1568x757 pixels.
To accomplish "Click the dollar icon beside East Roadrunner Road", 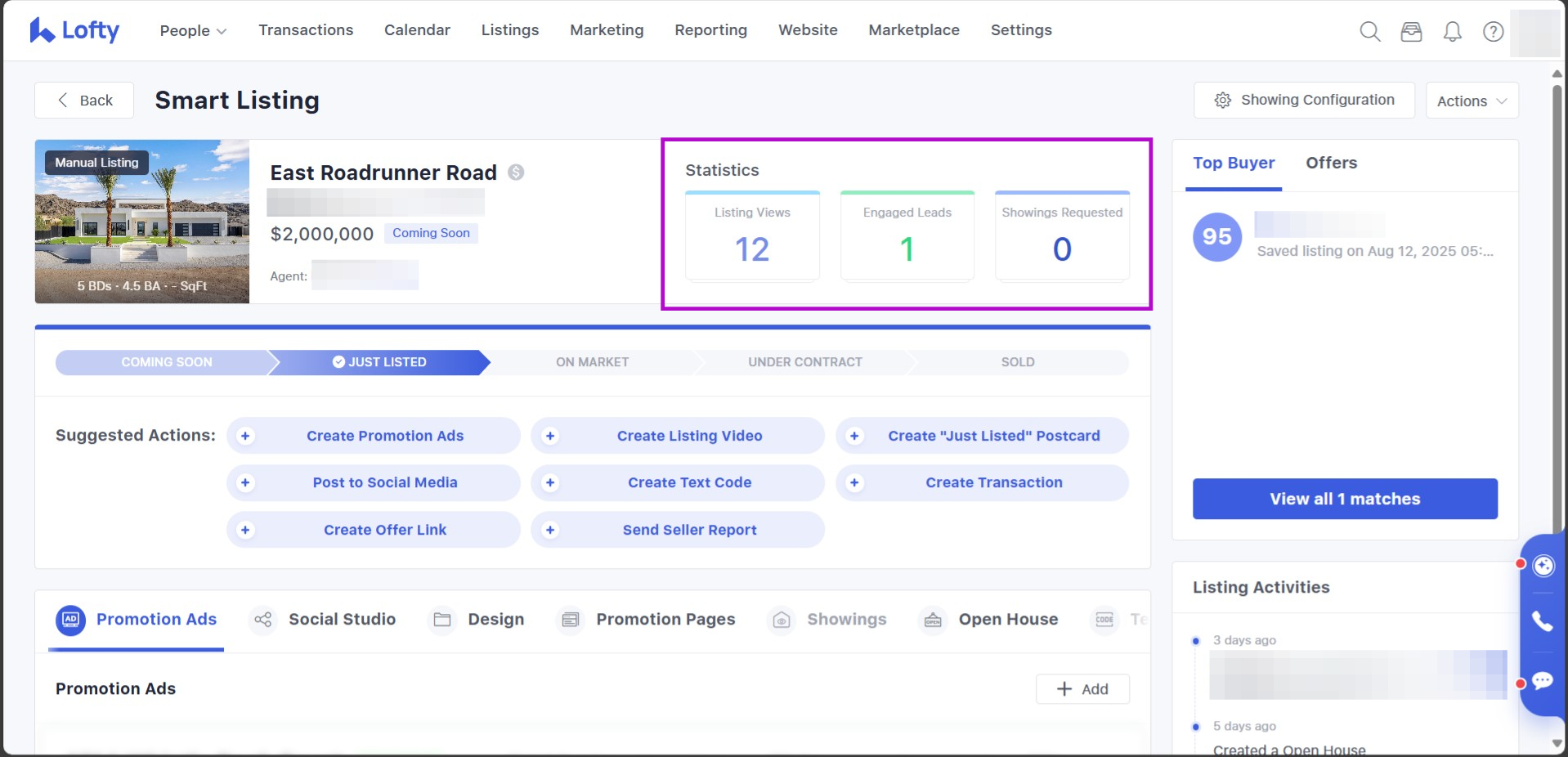I will click(x=516, y=172).
